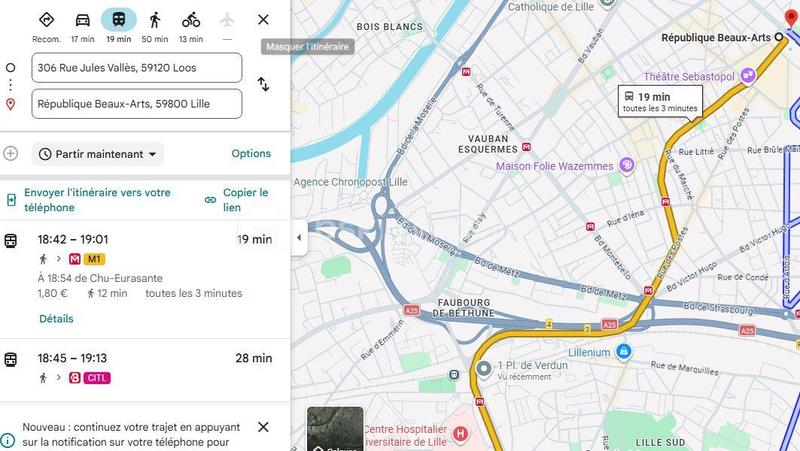Image resolution: width=800 pixels, height=451 pixels.
Task: Expand Détails of the M1 route
Action: point(56,319)
